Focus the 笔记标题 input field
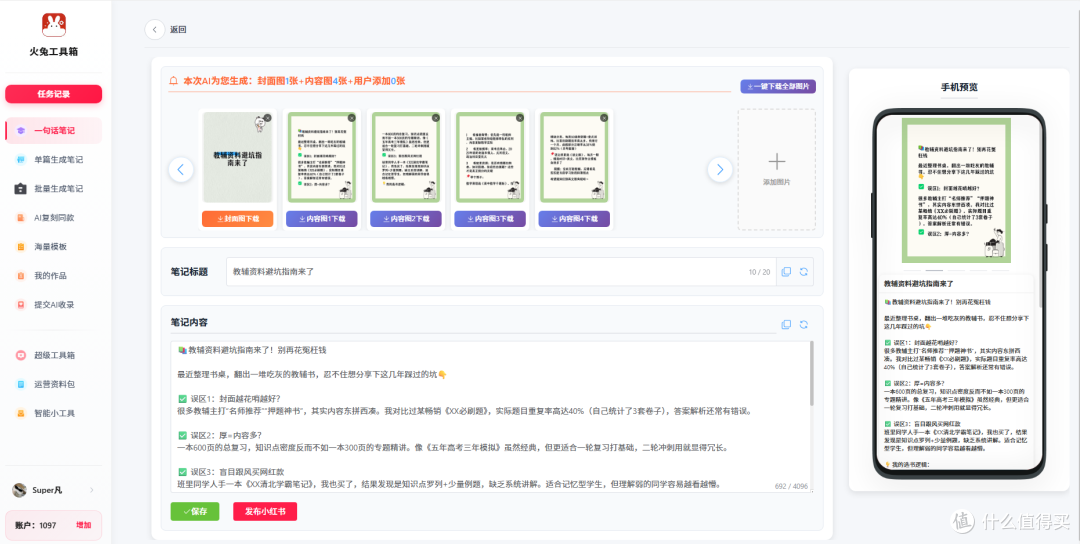 tap(501, 272)
